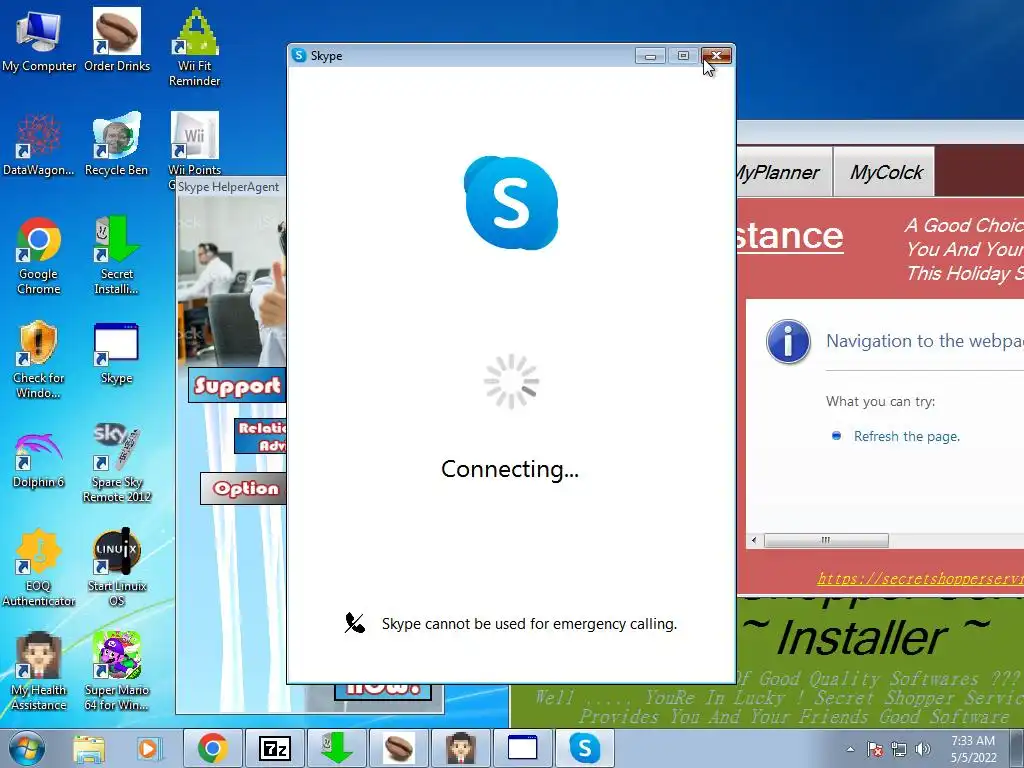Click the Action Center flag tray icon

(x=875, y=749)
